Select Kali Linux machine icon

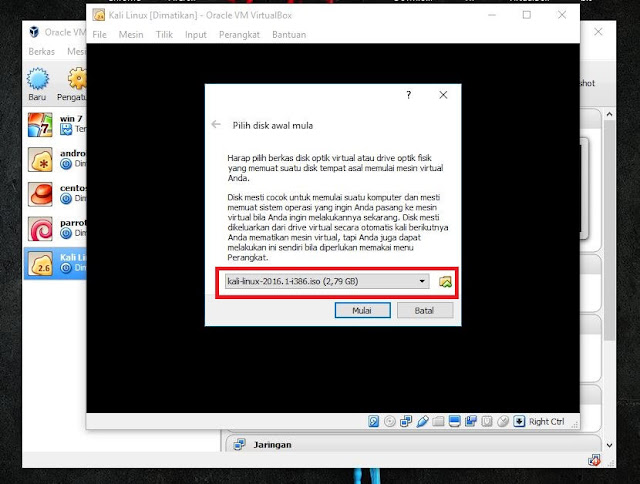pyautogui.click(x=40, y=264)
